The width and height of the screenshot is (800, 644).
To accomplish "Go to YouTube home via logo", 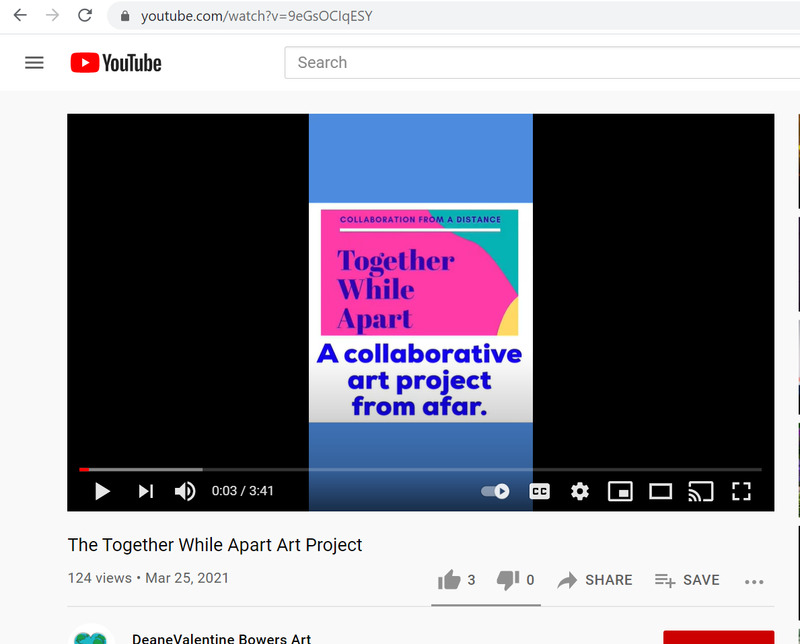I will click(116, 62).
